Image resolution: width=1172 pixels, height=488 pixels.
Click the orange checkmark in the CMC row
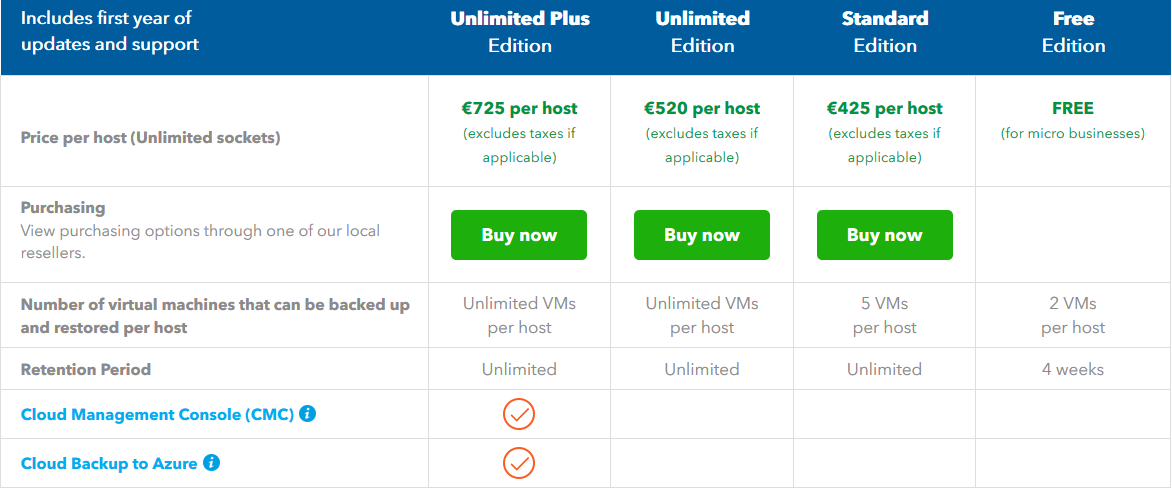519,414
